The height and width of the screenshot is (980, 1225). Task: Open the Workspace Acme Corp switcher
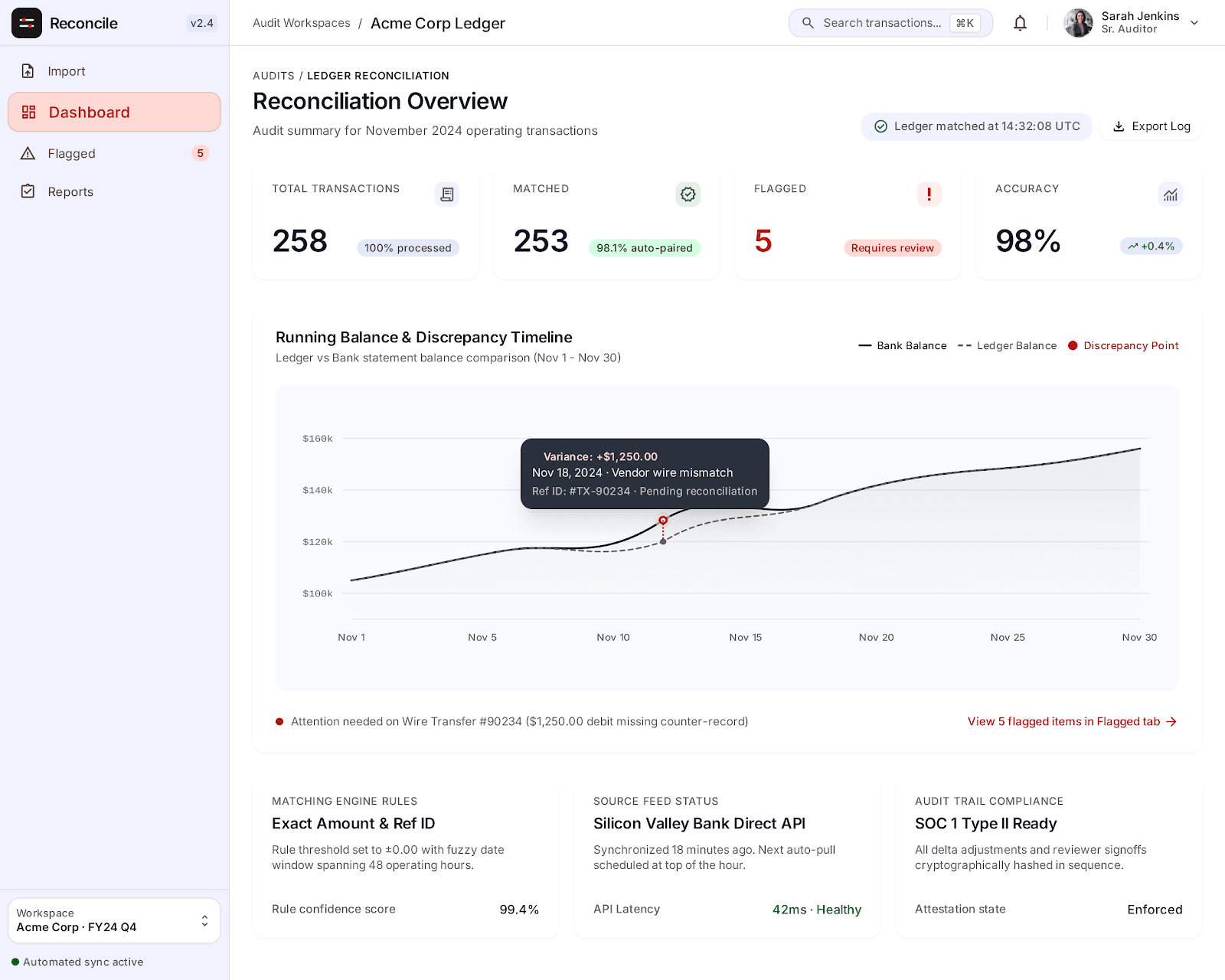(x=114, y=920)
